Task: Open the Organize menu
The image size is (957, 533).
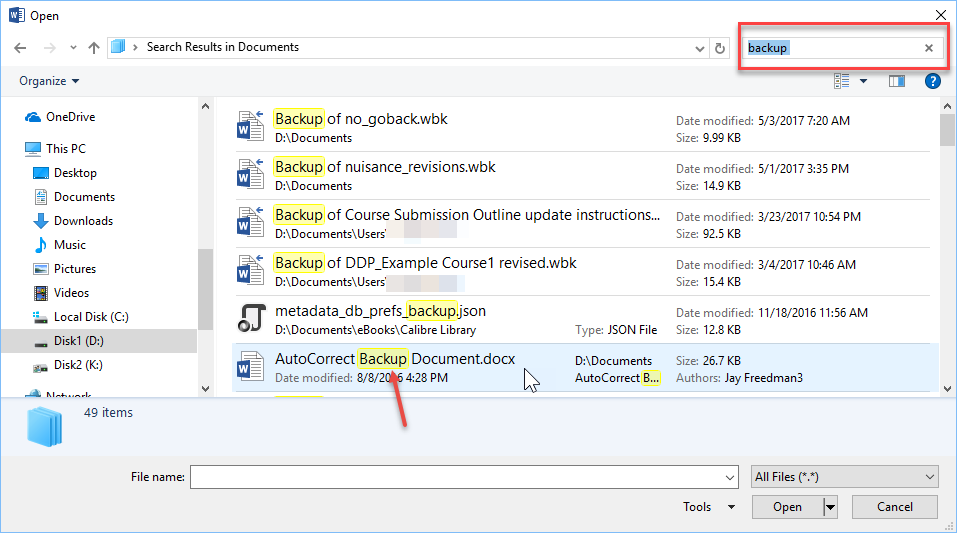Action: click(x=49, y=81)
